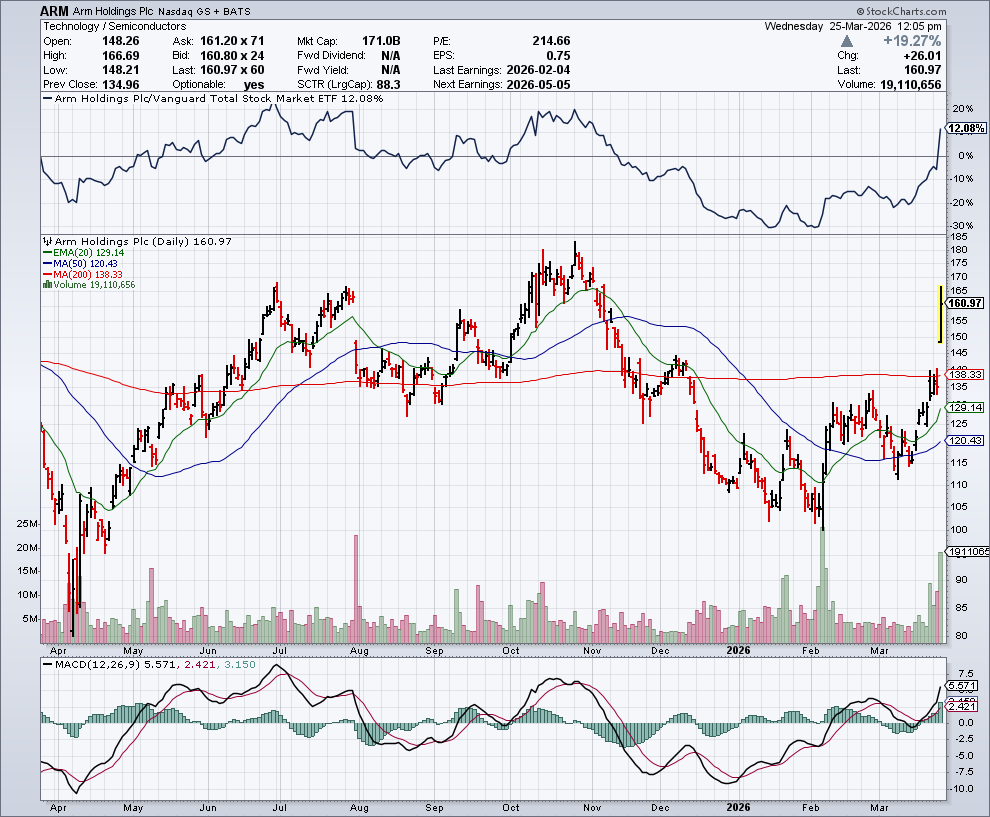Click the up-arrow price change triangle
The image size is (990, 817).
coord(848,41)
